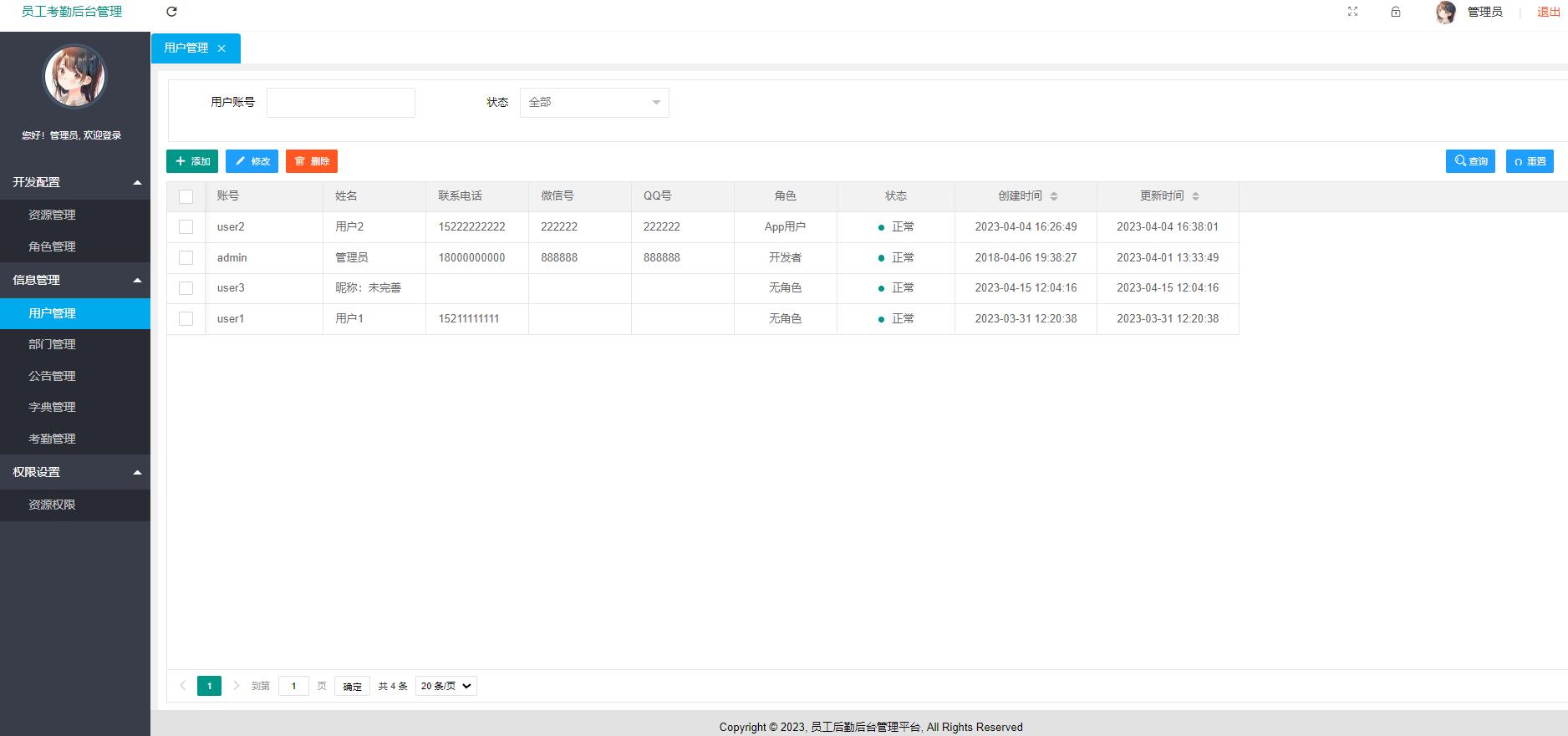Collapse the 开发配置 sidebar group
The width and height of the screenshot is (1568, 736).
click(x=75, y=182)
